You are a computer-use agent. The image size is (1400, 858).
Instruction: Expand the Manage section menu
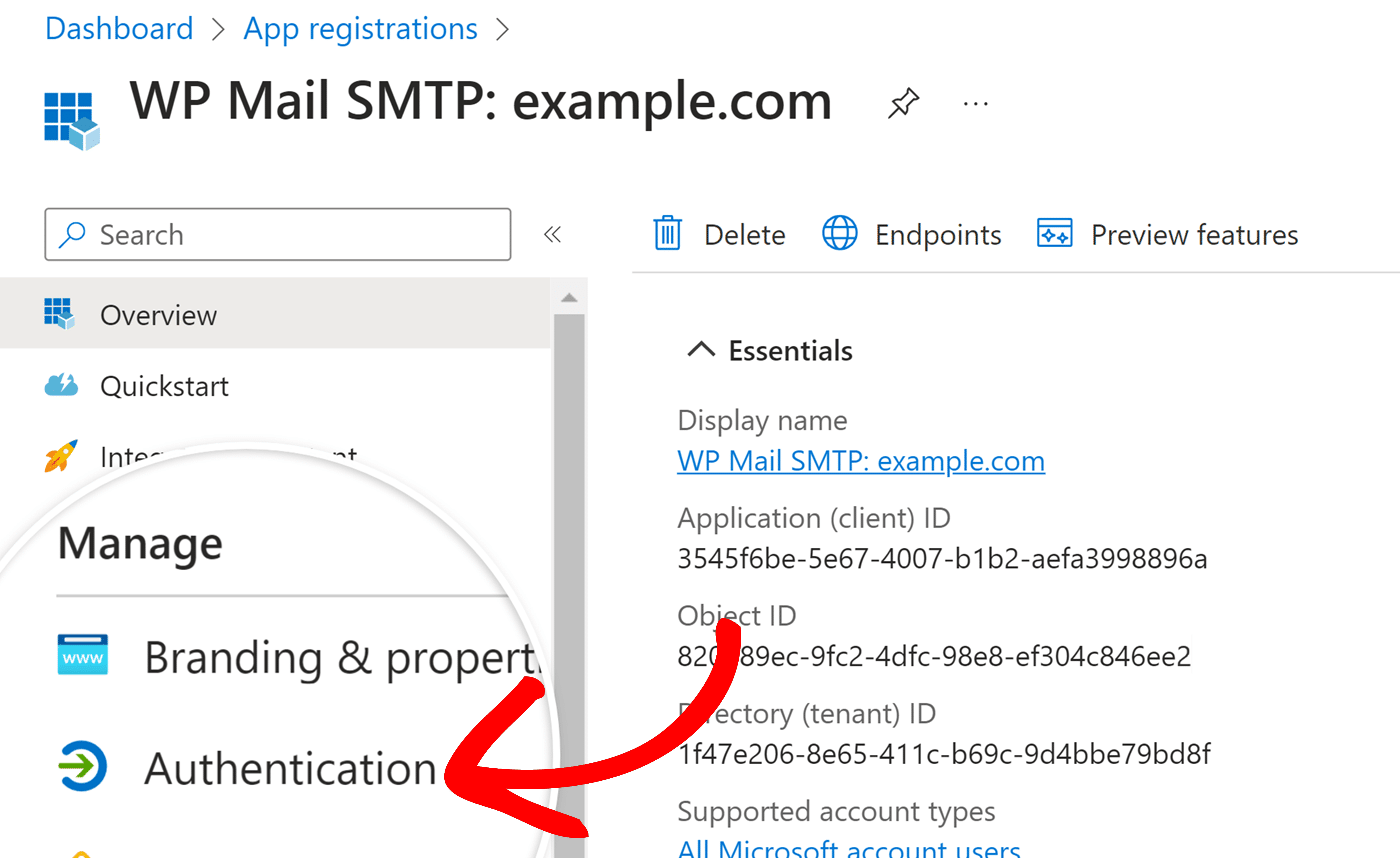138,543
